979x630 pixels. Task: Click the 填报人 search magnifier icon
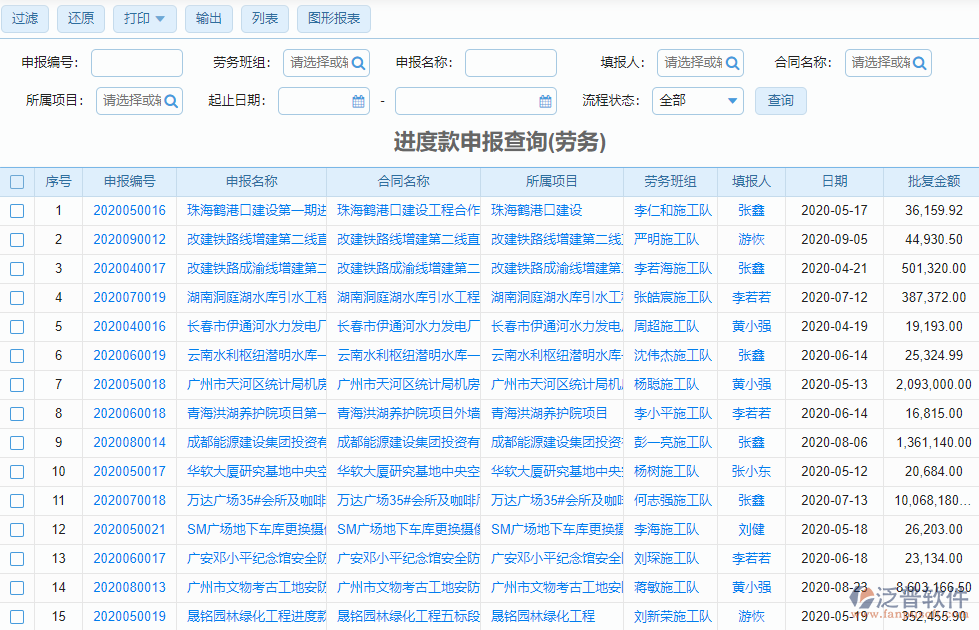tap(731, 62)
